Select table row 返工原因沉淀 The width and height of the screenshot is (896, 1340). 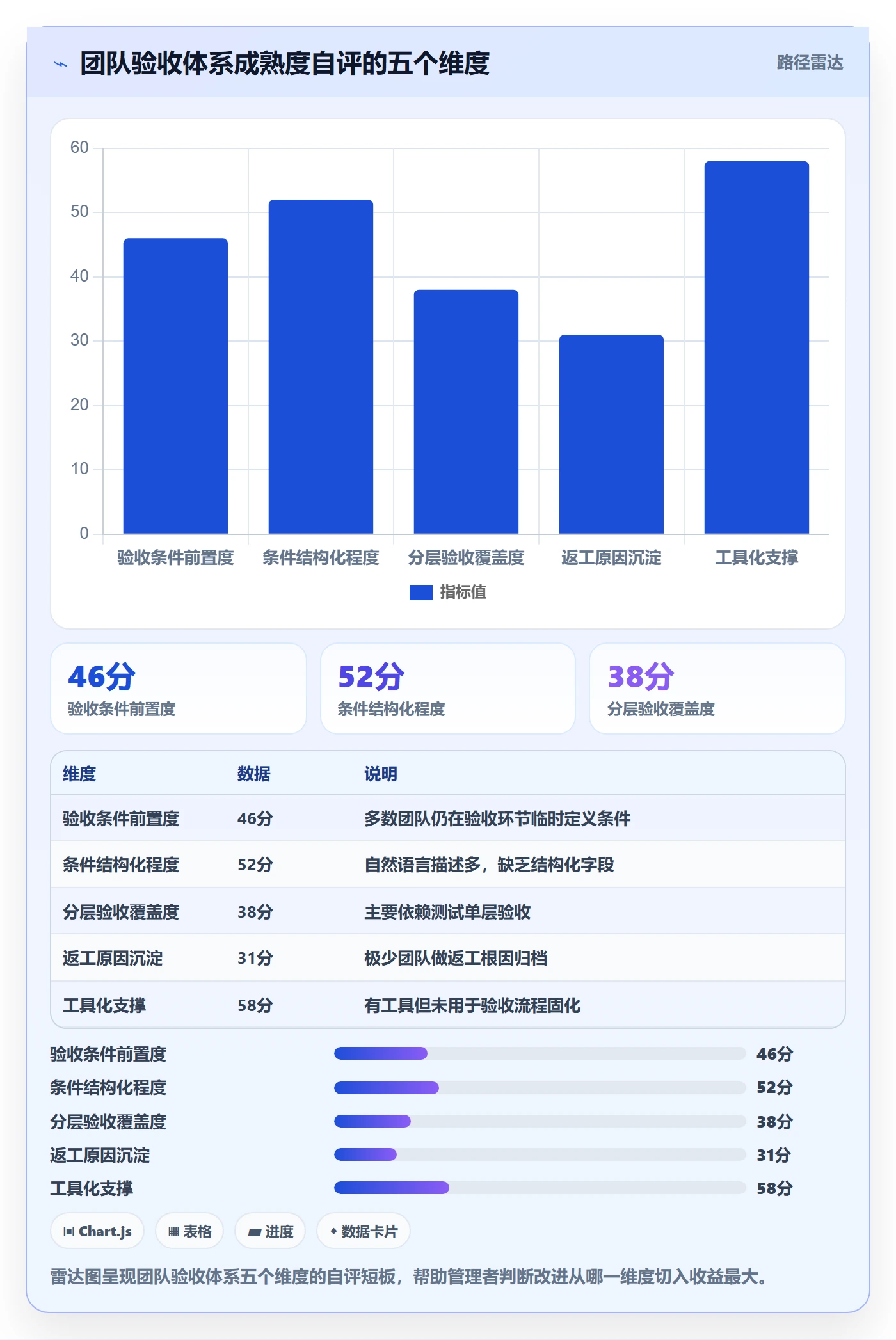(x=448, y=958)
